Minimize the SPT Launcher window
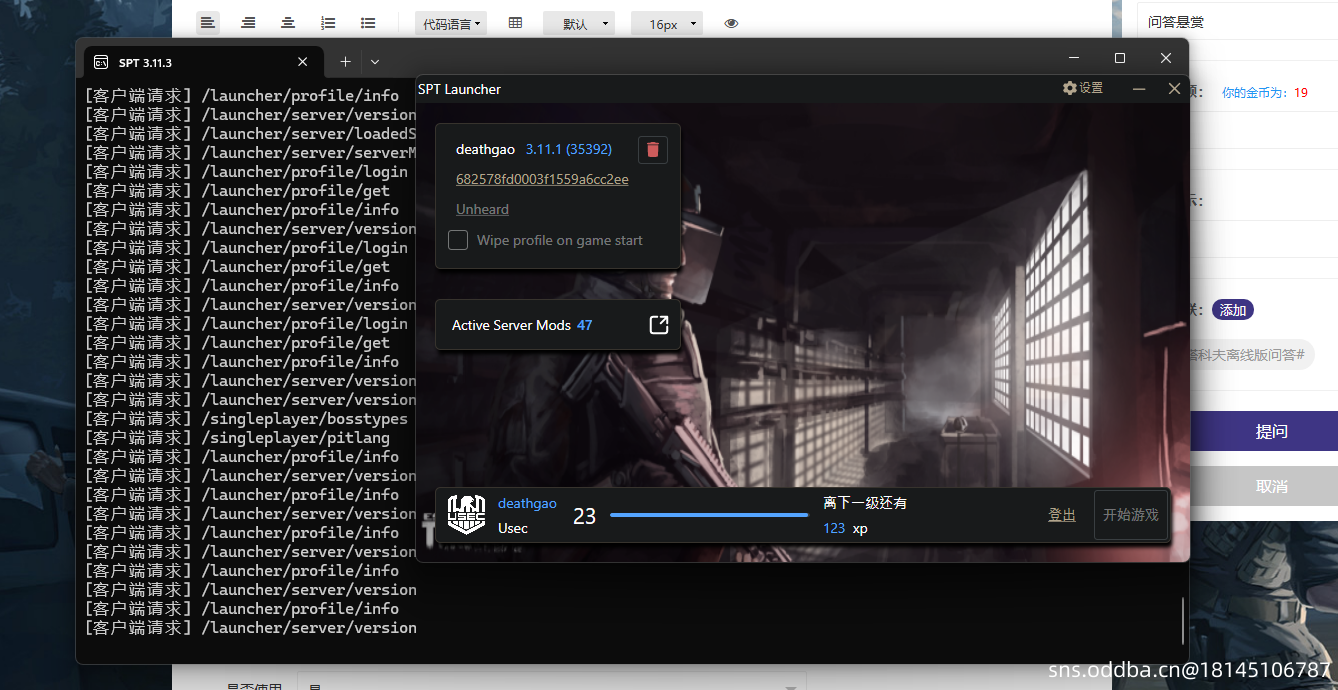Viewport: 1338px width, 690px height. tap(1139, 89)
